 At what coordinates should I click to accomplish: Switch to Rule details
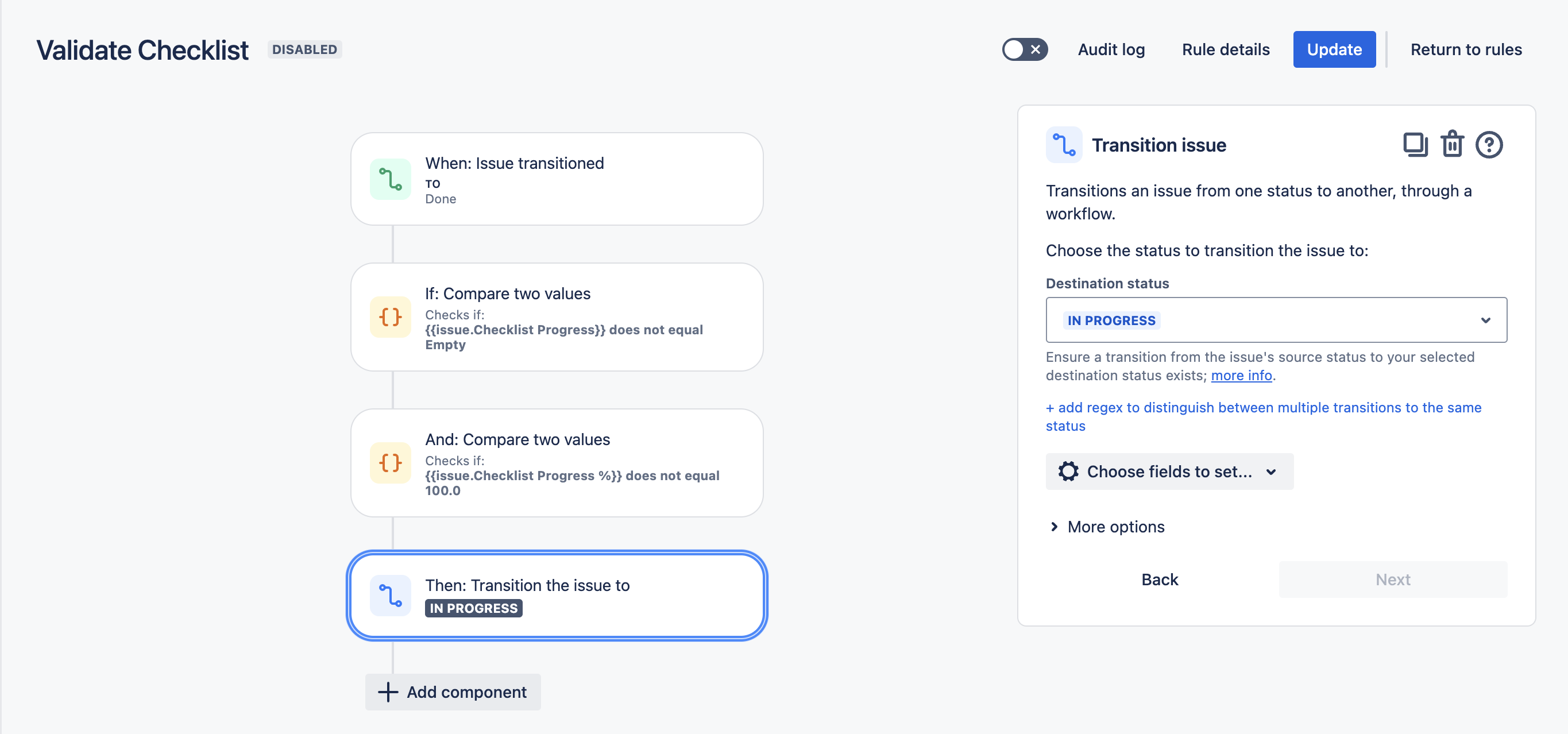[1225, 49]
